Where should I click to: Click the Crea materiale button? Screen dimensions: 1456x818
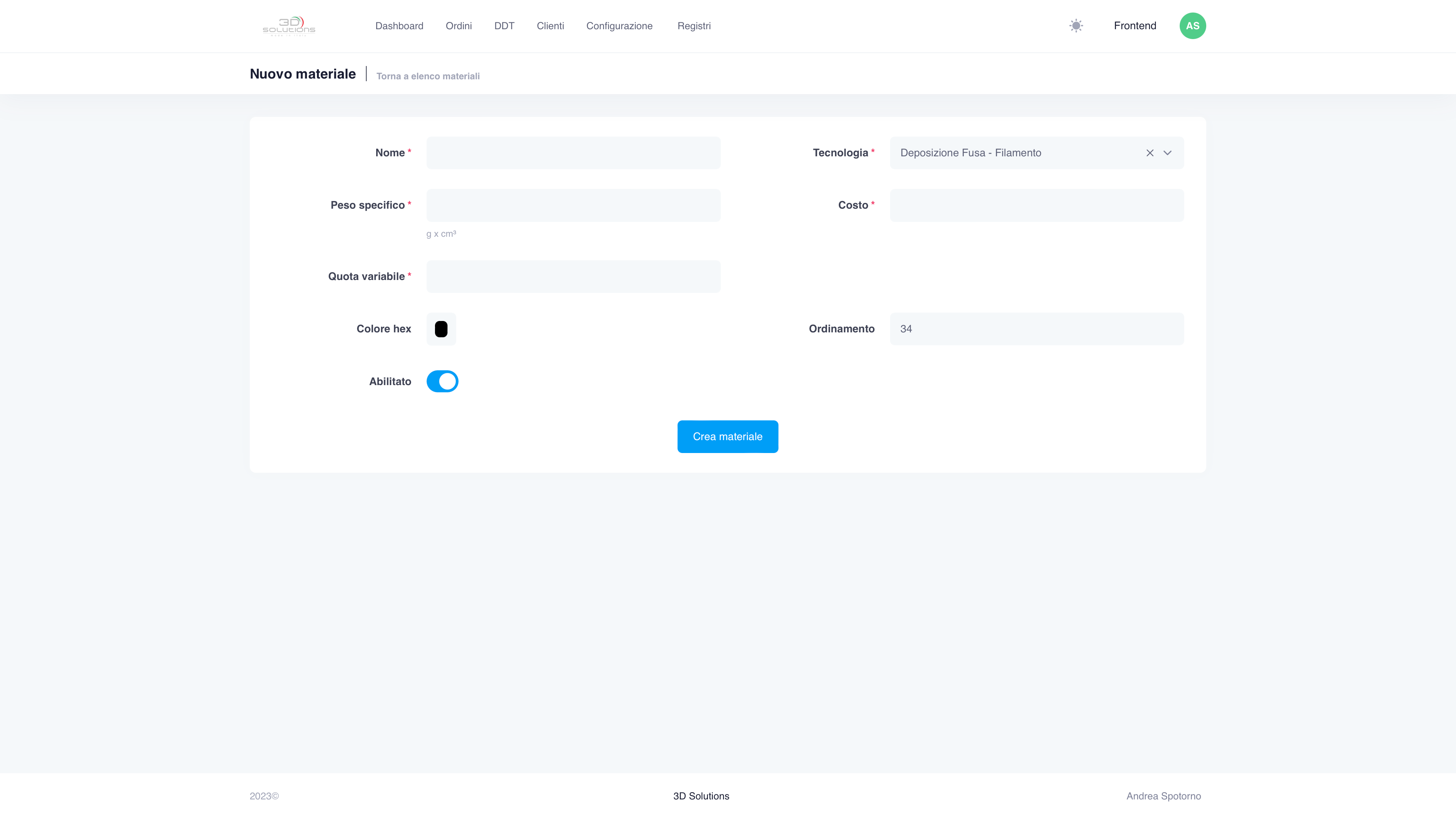[x=728, y=437]
